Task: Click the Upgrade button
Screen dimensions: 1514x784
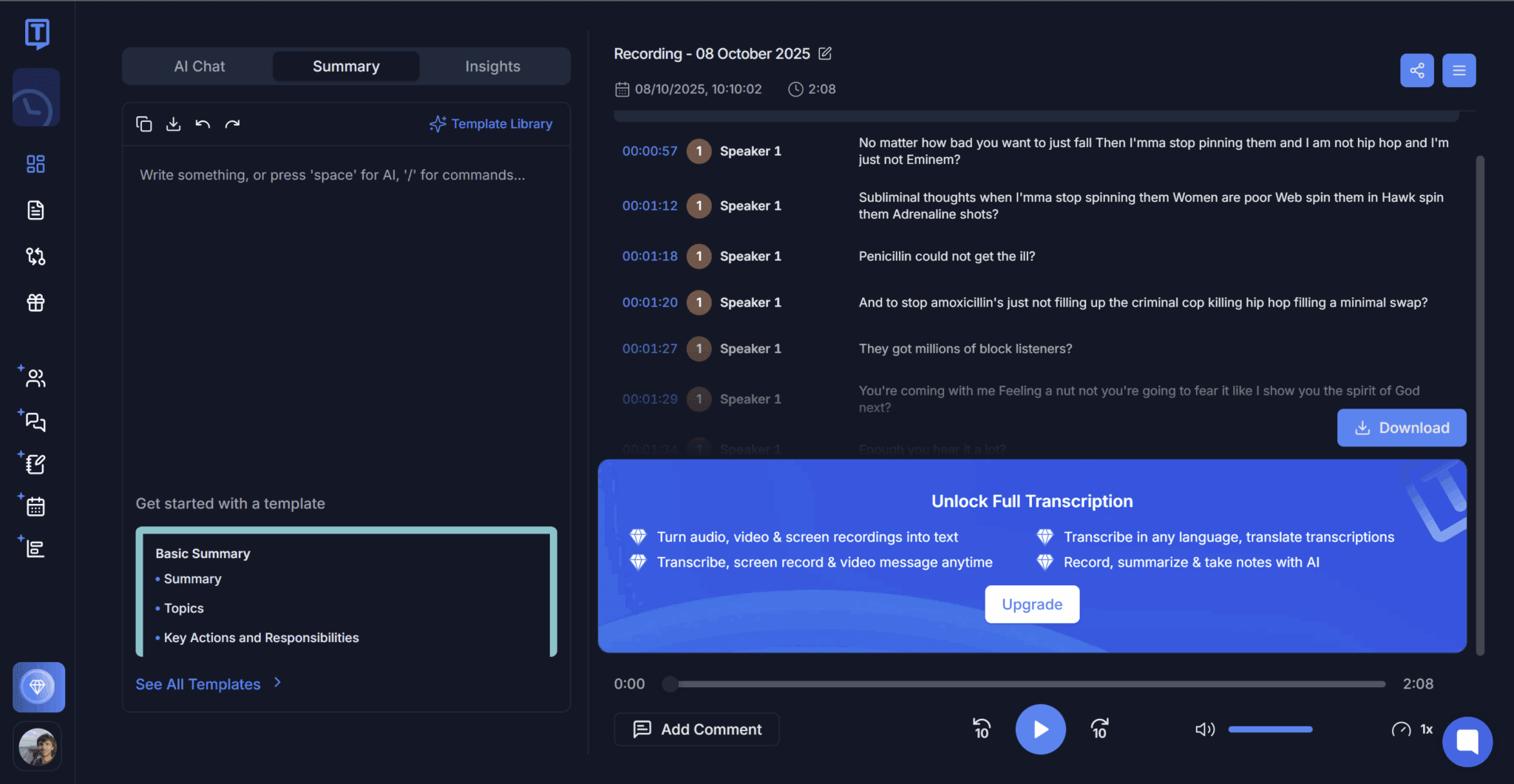Action: pyautogui.click(x=1031, y=604)
